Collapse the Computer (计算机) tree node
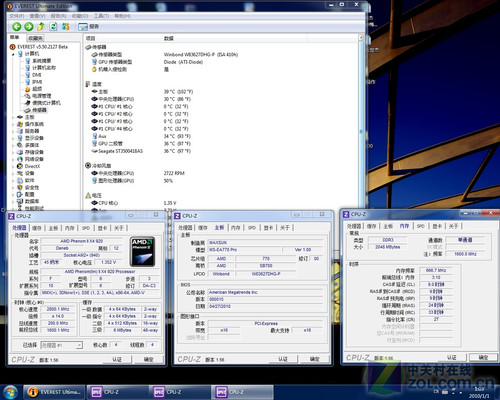This screenshot has width=500, height=400. point(14,54)
